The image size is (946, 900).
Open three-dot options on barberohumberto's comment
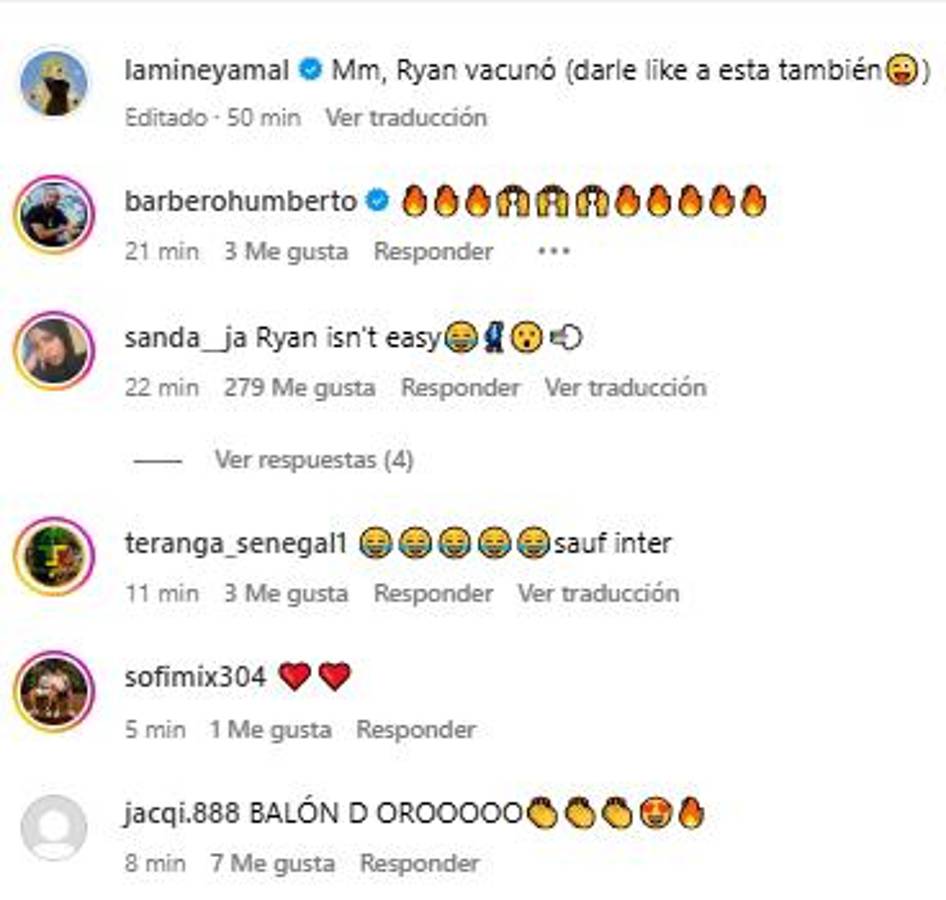[x=554, y=251]
